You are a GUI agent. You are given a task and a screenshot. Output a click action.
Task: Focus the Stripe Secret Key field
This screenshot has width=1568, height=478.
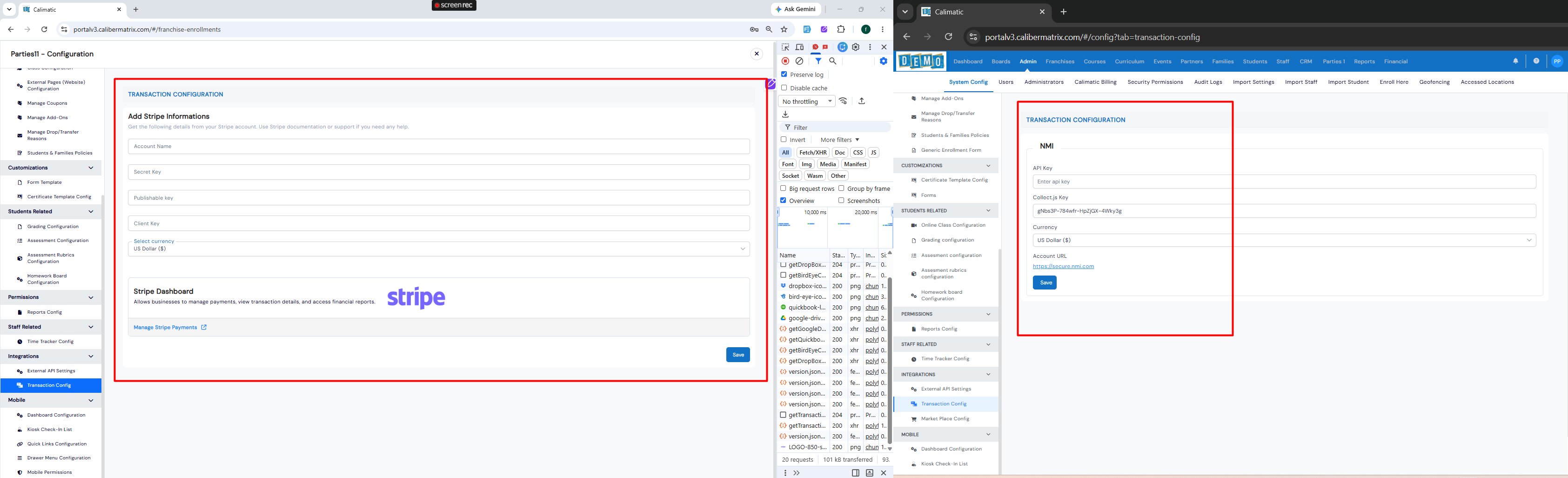[x=438, y=172]
